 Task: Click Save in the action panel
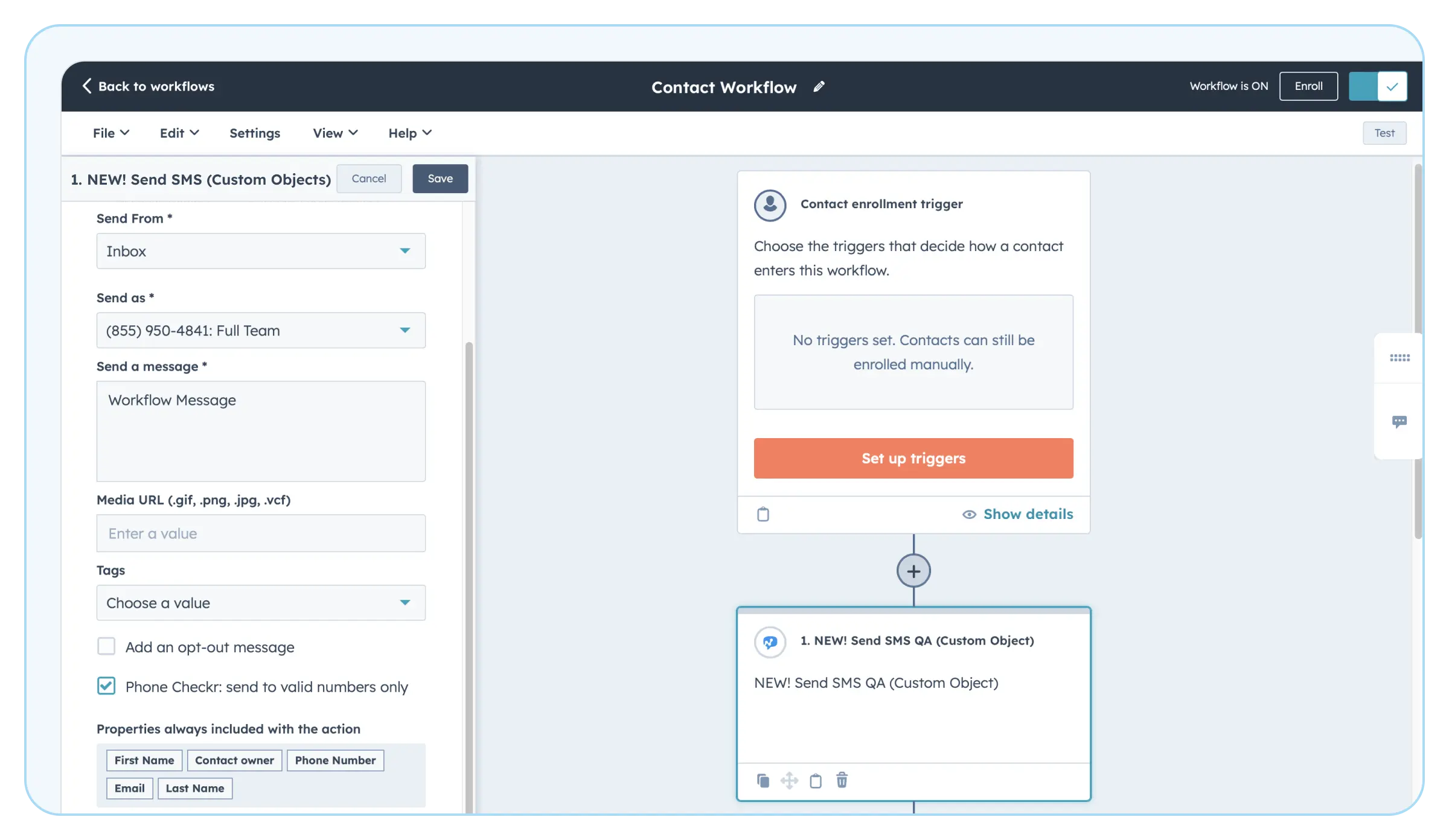tap(440, 179)
